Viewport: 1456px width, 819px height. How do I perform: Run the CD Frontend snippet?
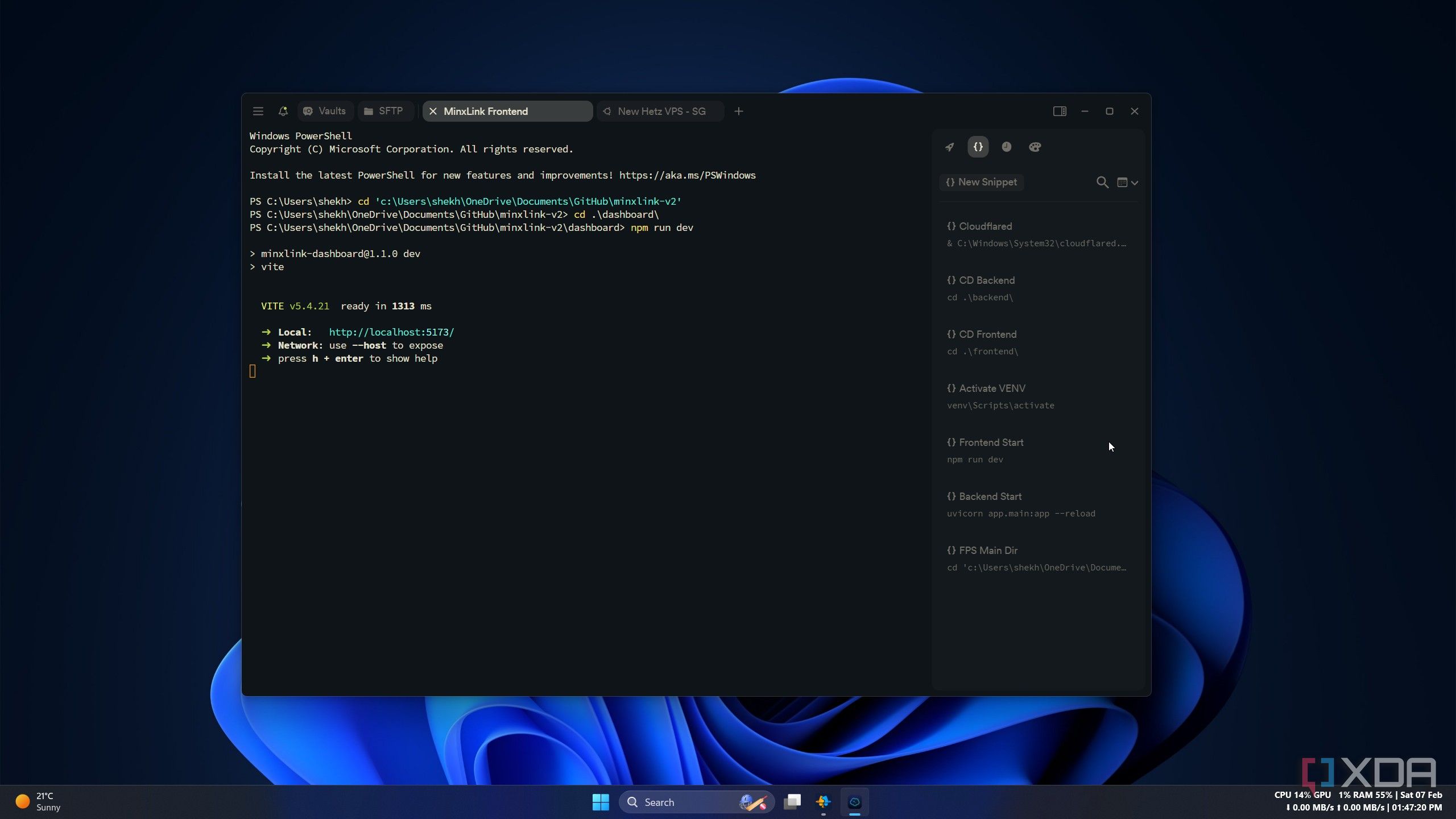[1037, 342]
